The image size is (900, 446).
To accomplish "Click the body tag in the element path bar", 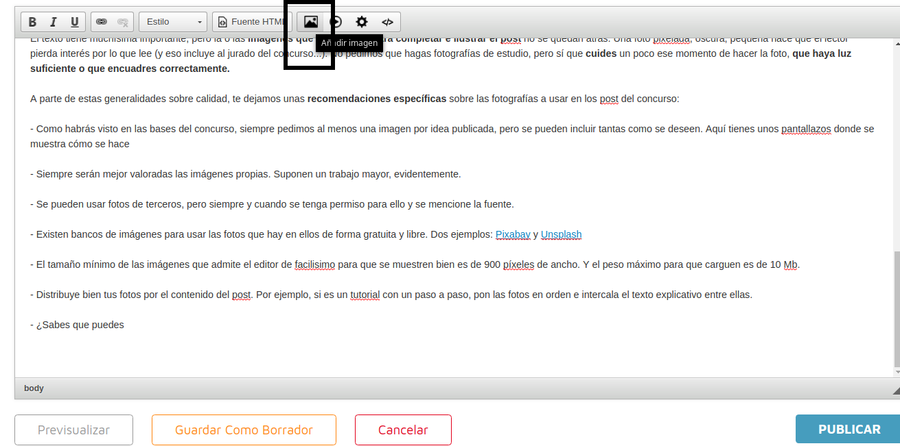I will (33, 388).
